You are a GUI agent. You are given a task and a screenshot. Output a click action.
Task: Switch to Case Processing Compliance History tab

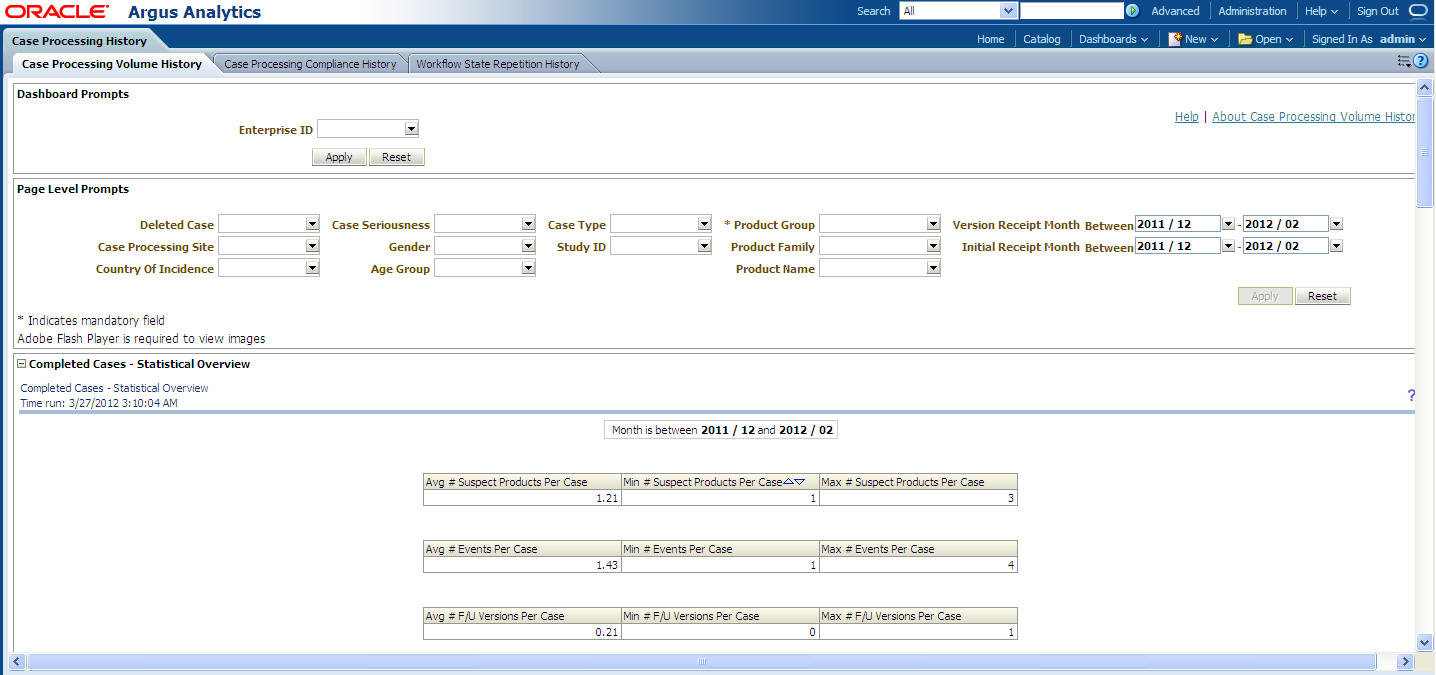310,64
